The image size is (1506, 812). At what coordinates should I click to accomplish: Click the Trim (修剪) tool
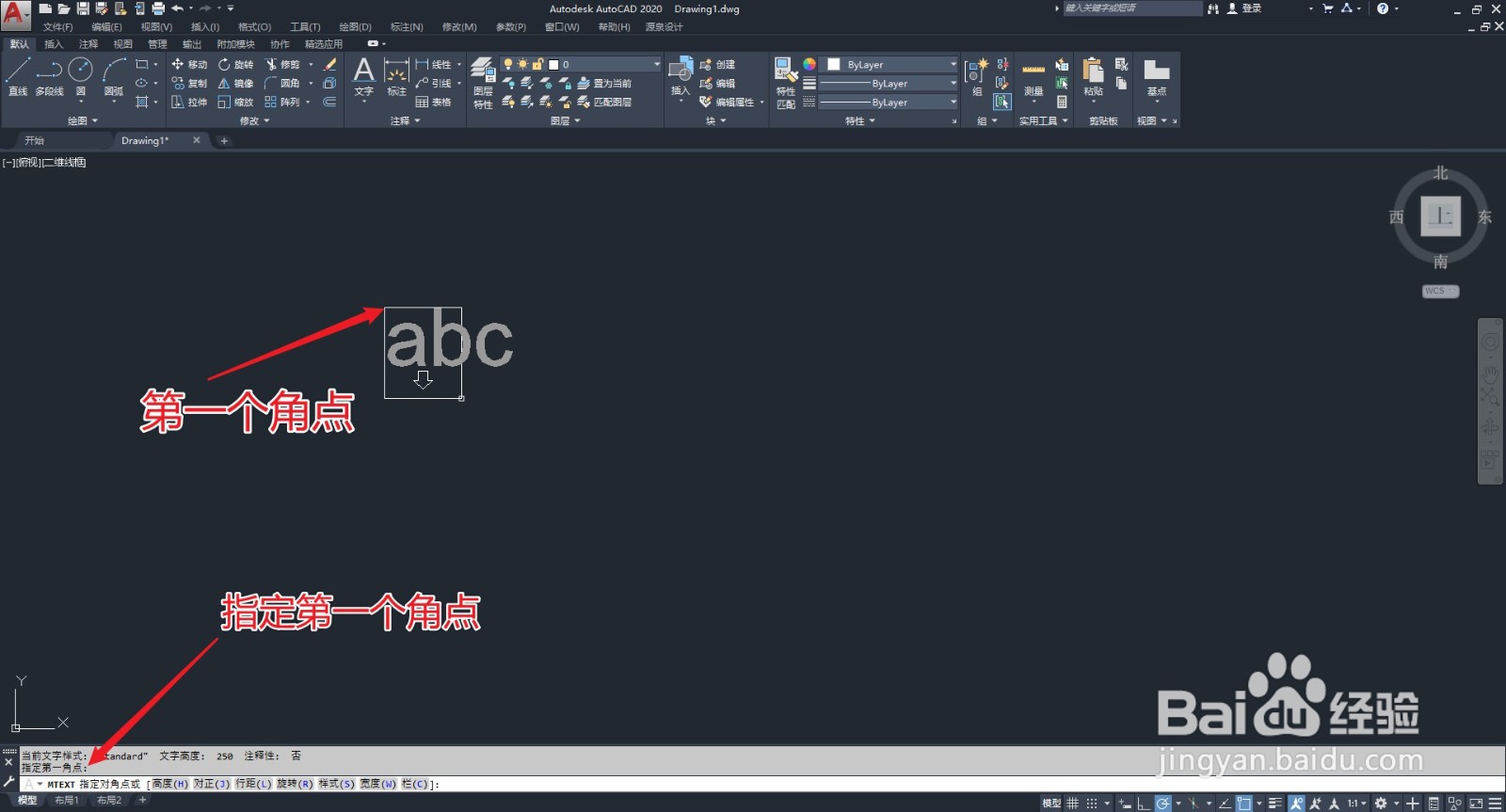[x=282, y=64]
